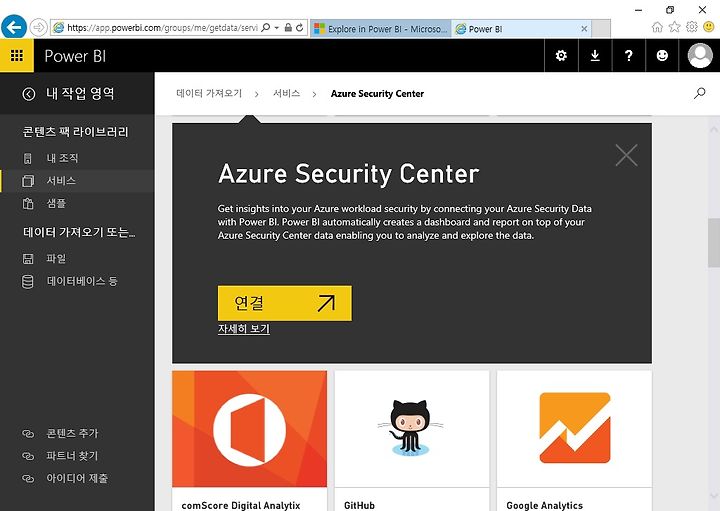720x511 pixels.
Task: Click the new tab button in browser
Action: (601, 29)
